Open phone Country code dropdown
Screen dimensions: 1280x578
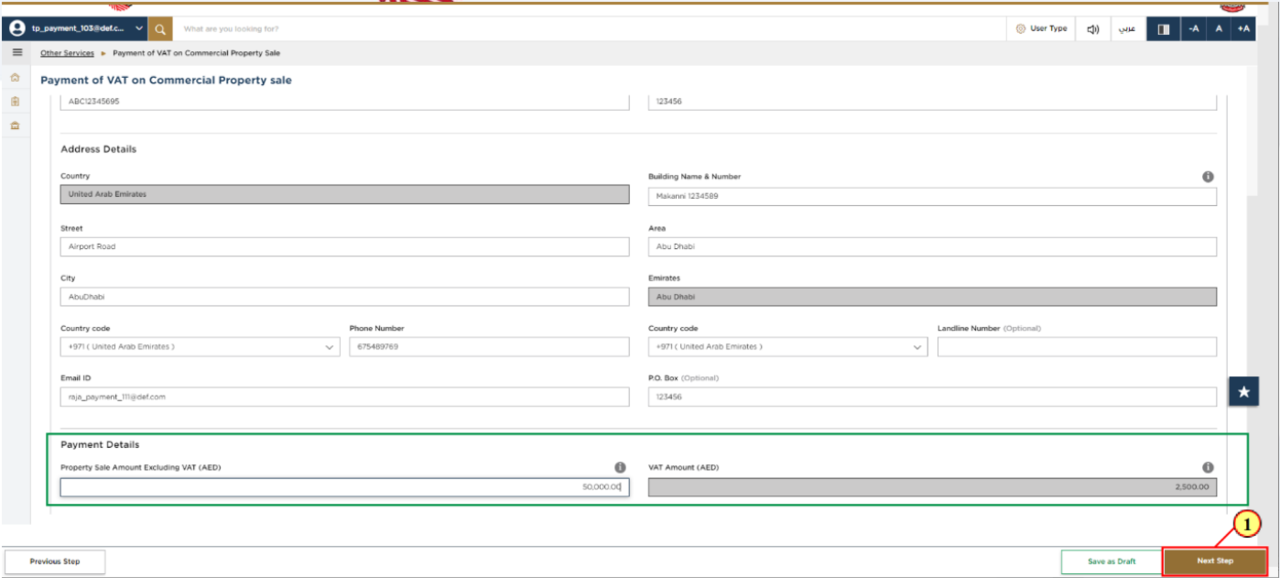(x=200, y=347)
